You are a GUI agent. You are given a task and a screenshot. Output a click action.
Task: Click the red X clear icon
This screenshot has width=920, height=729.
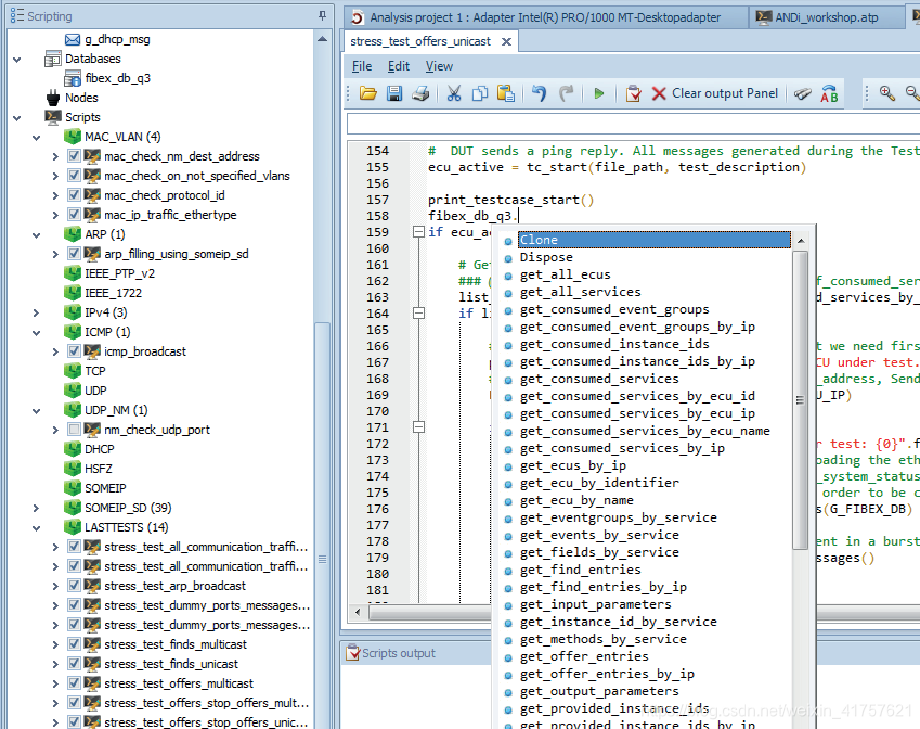pos(659,93)
